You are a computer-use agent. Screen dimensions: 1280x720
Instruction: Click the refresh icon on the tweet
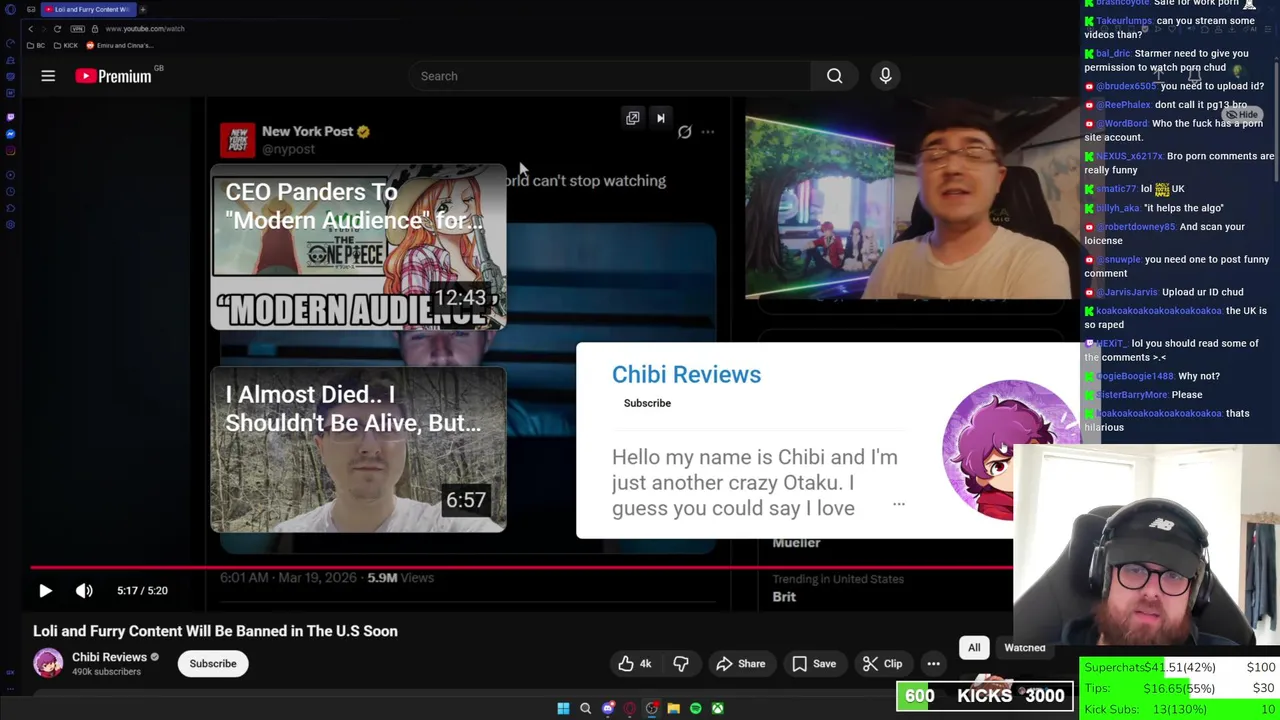point(685,132)
